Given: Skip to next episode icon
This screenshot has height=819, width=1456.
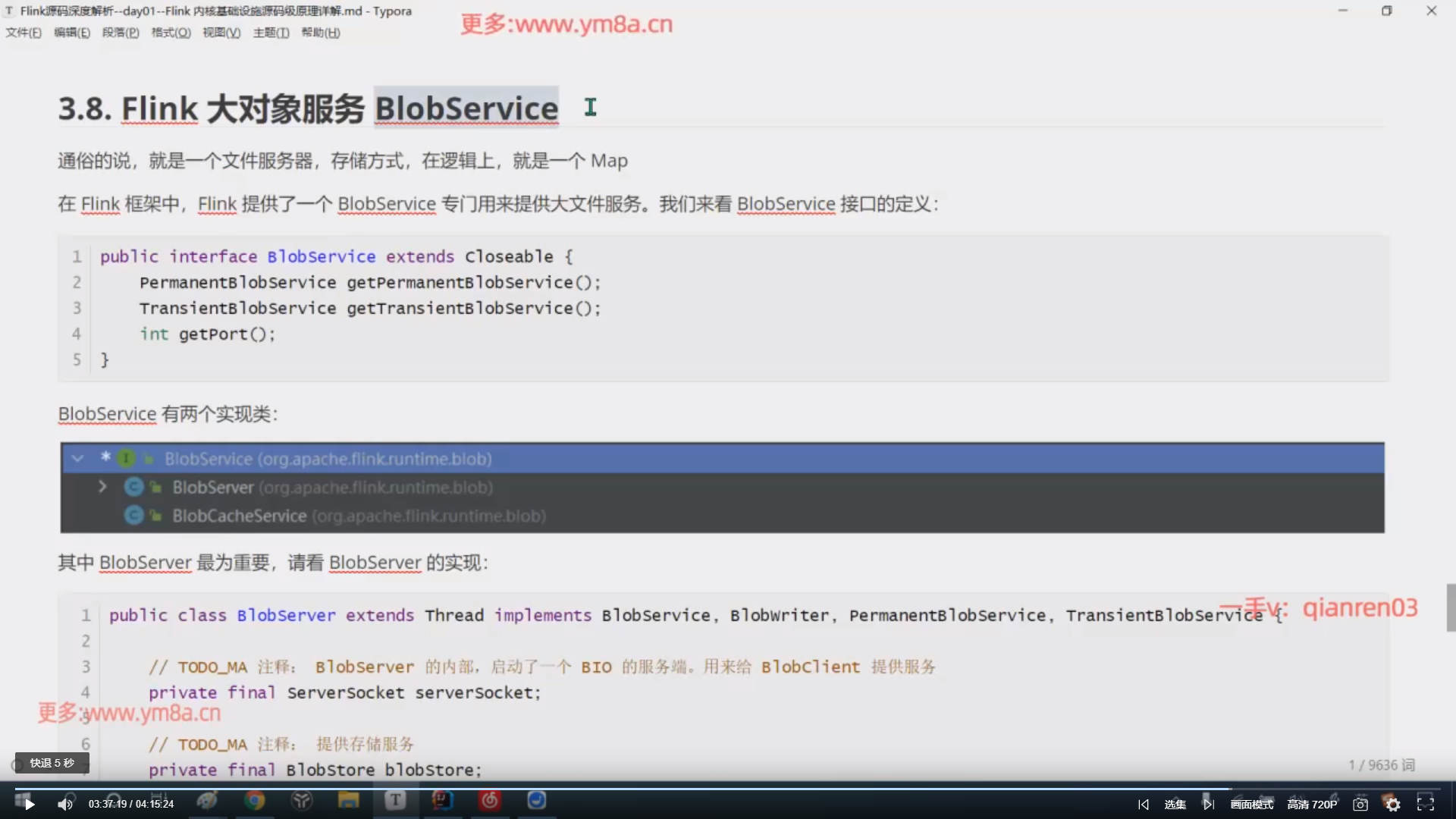Looking at the screenshot, I should (1208, 805).
